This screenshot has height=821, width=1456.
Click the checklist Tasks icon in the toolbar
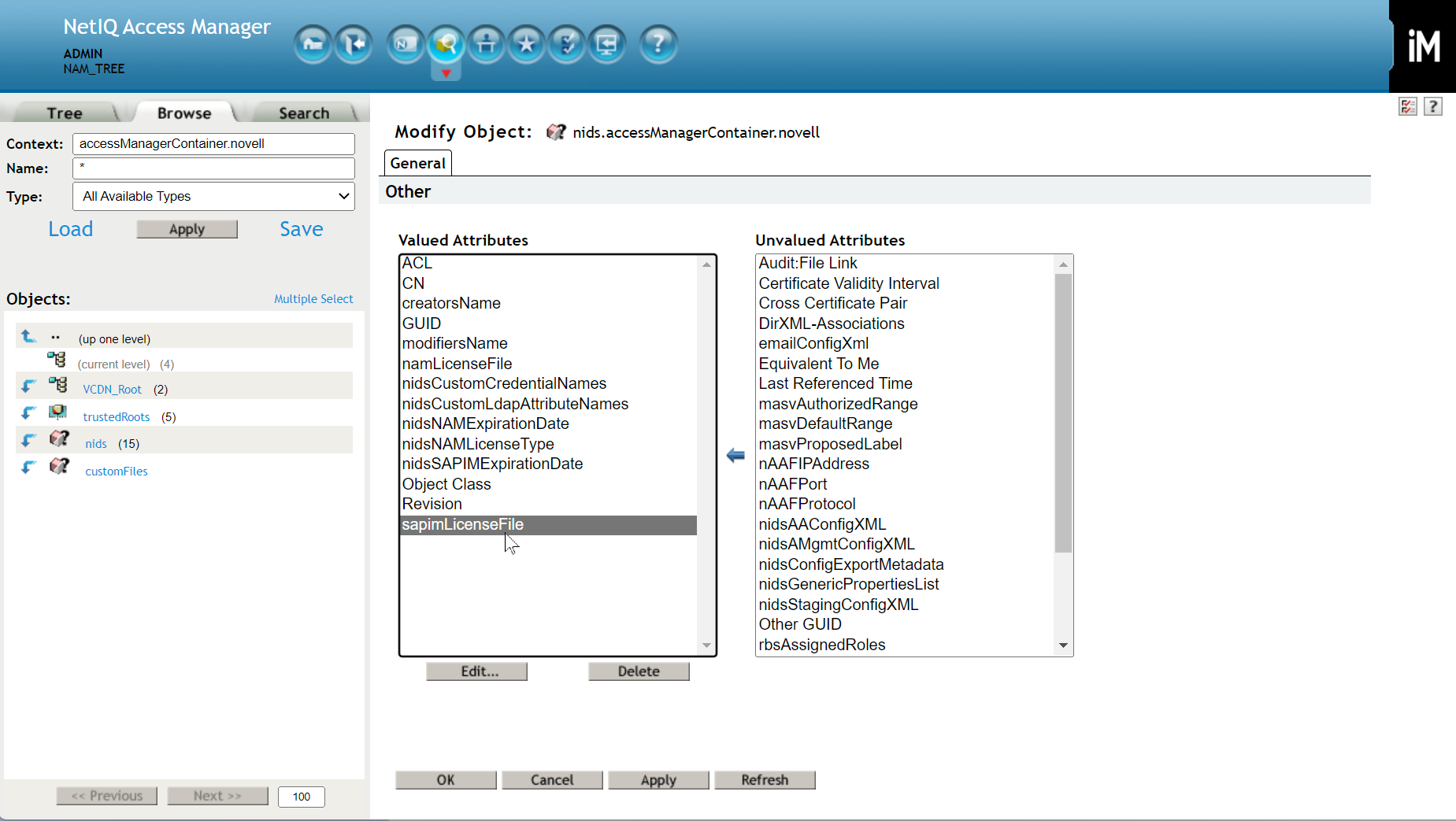567,44
